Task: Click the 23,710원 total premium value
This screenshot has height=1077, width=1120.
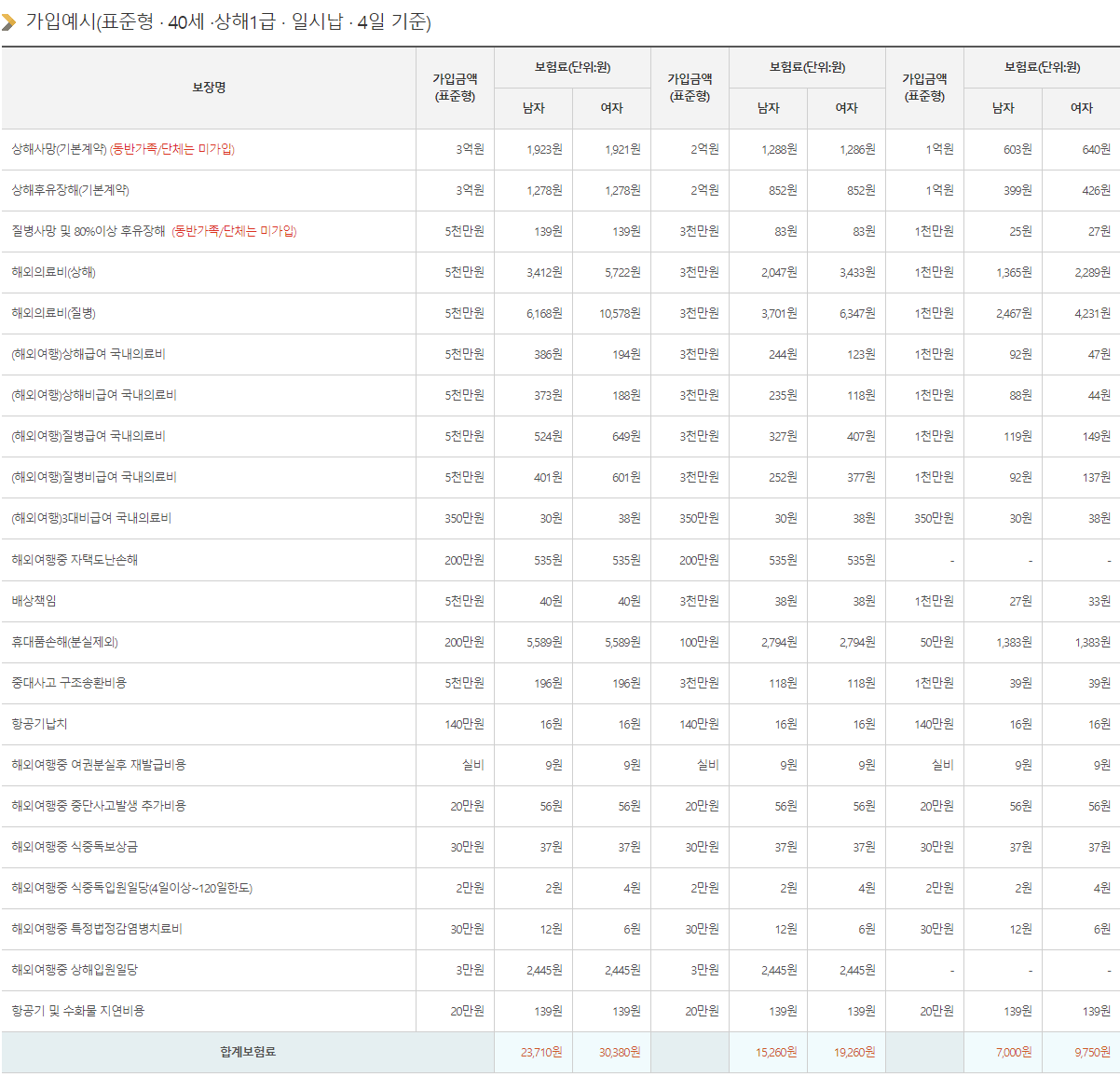Action: [541, 1053]
